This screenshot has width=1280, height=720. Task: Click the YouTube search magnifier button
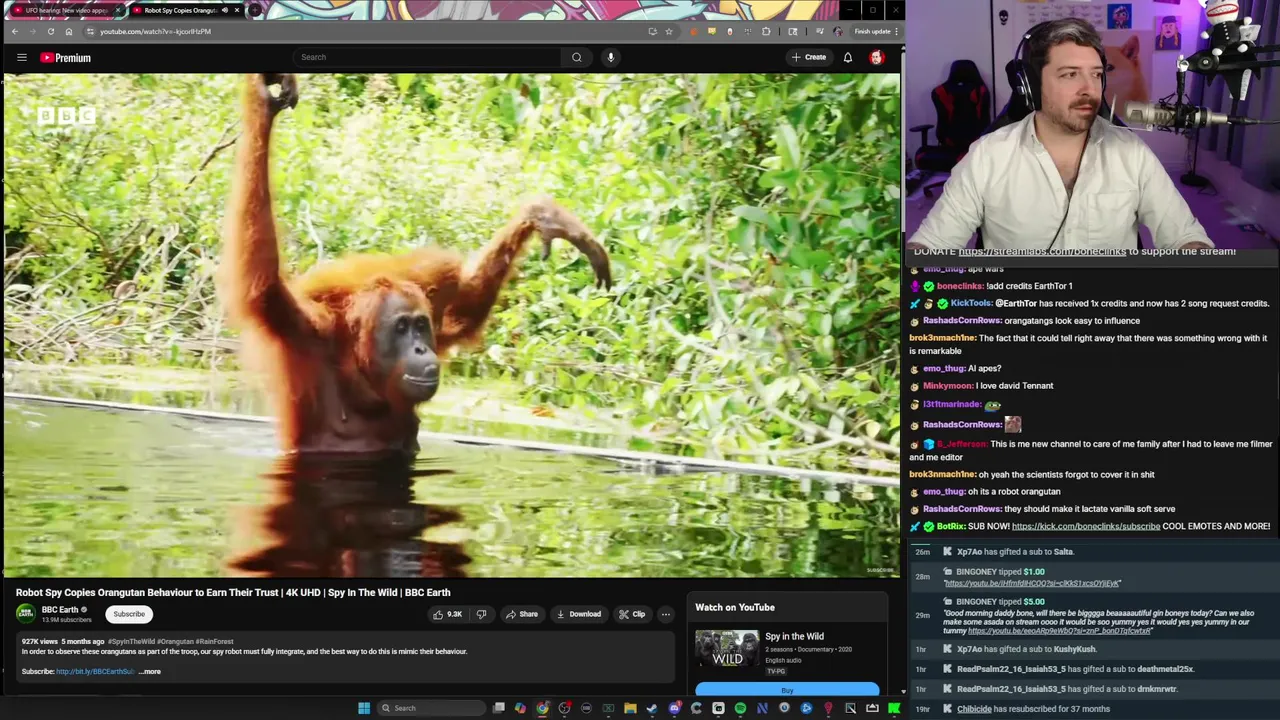(x=576, y=57)
